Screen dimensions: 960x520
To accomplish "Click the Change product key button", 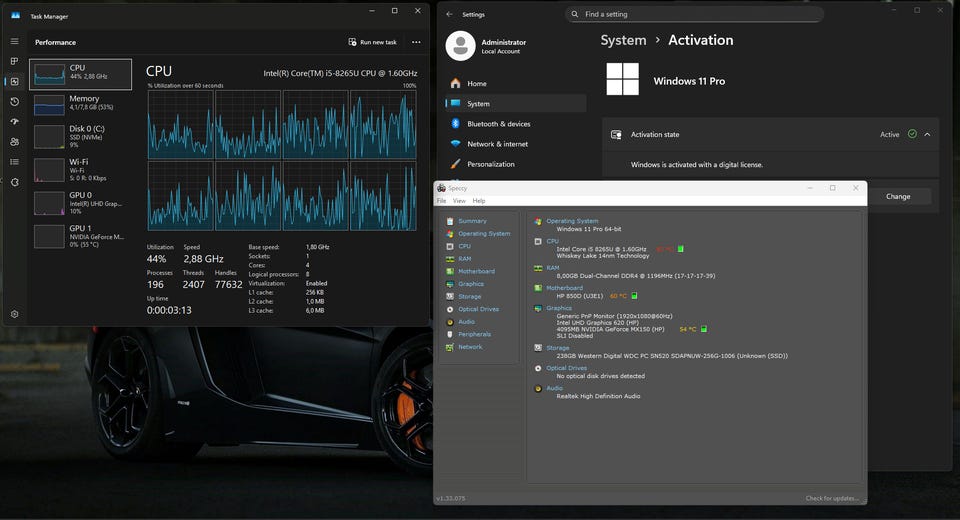I will click(x=897, y=196).
